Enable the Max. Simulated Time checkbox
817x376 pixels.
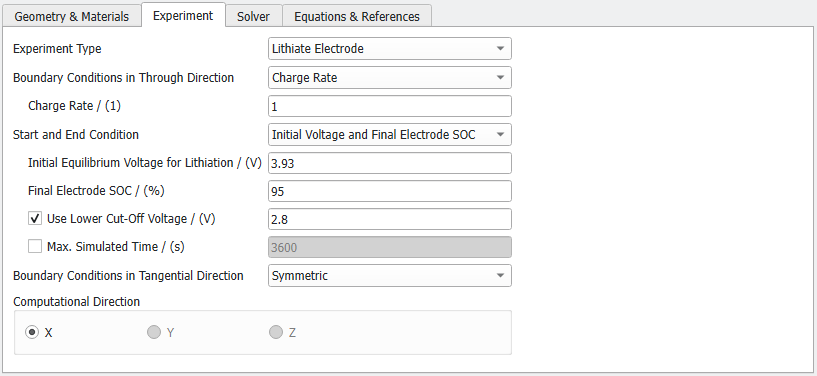click(x=35, y=246)
